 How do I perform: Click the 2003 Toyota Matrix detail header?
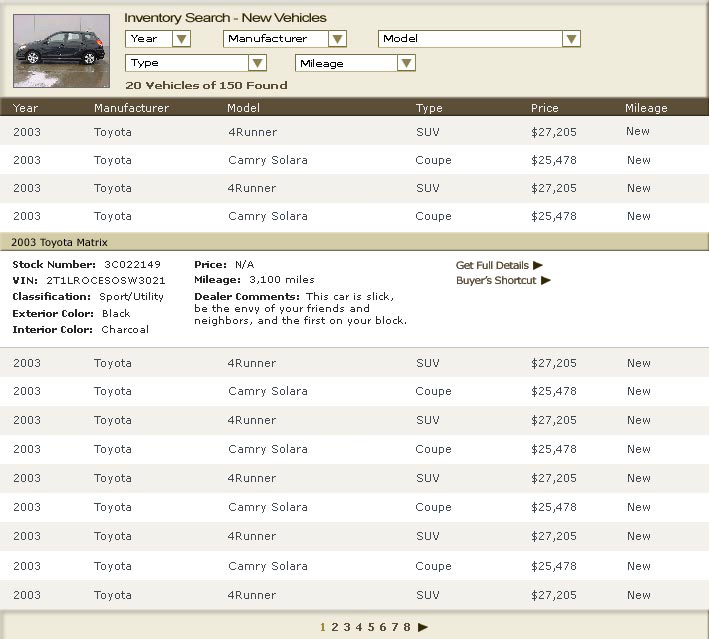pyautogui.click(x=354, y=242)
